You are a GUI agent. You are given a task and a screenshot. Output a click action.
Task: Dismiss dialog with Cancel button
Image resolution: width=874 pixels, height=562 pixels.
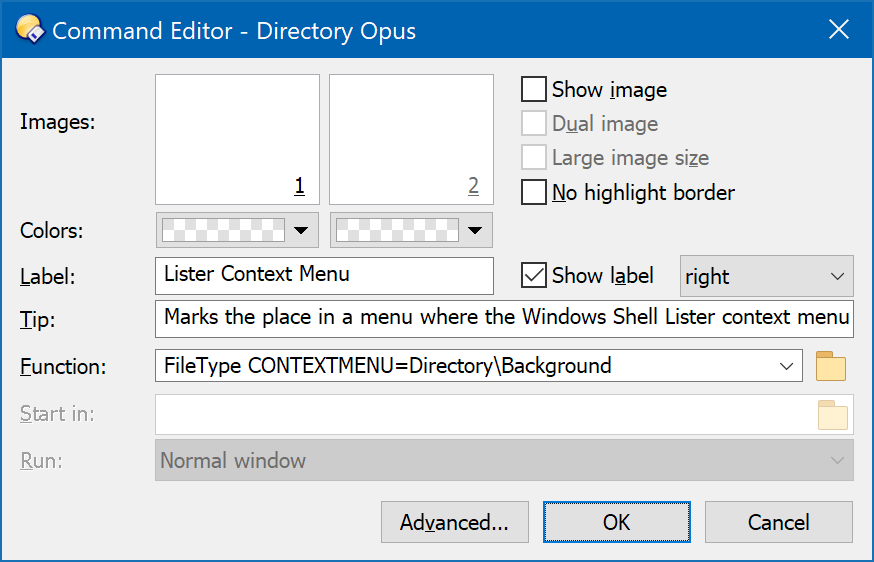pyautogui.click(x=779, y=522)
